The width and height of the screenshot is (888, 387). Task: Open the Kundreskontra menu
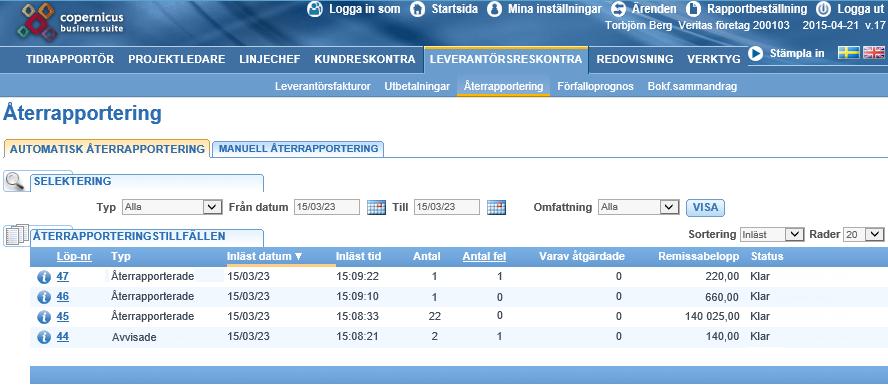(x=365, y=59)
